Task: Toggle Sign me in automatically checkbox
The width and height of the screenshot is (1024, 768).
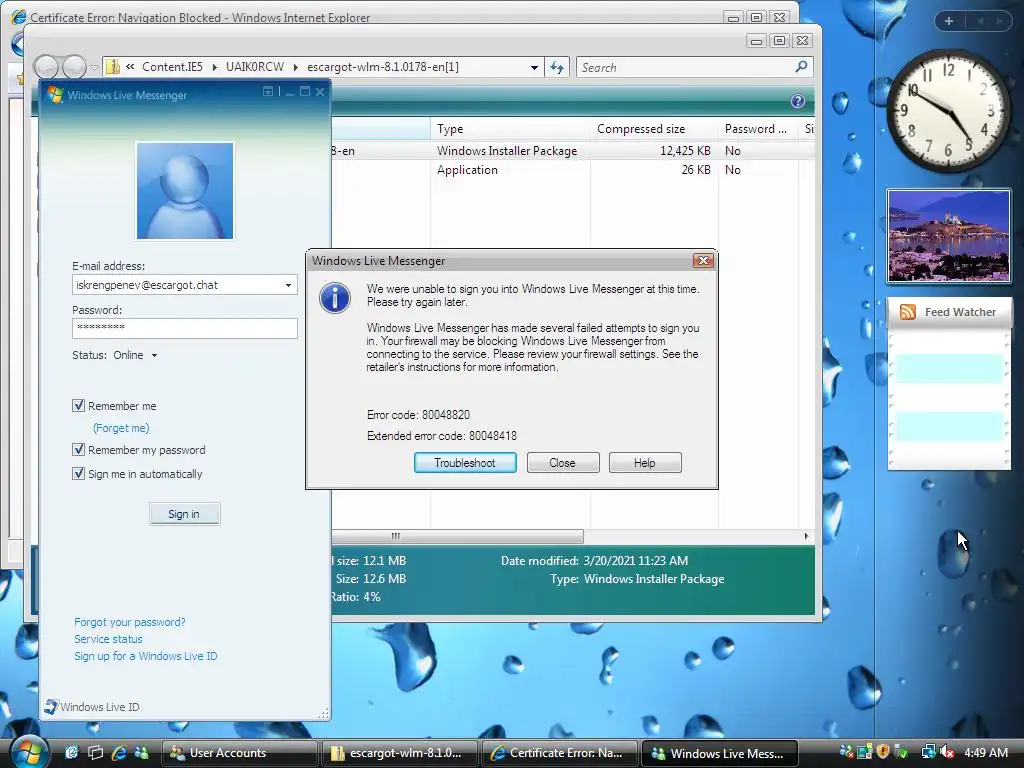Action: pyautogui.click(x=78, y=473)
